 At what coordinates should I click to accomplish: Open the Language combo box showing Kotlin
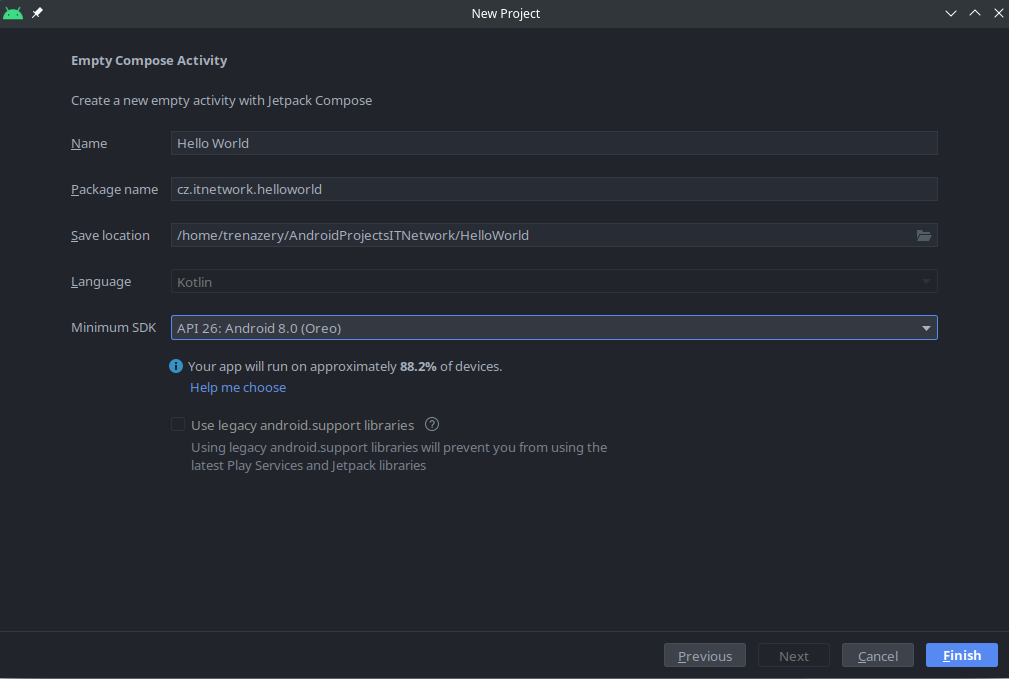[x=553, y=281]
